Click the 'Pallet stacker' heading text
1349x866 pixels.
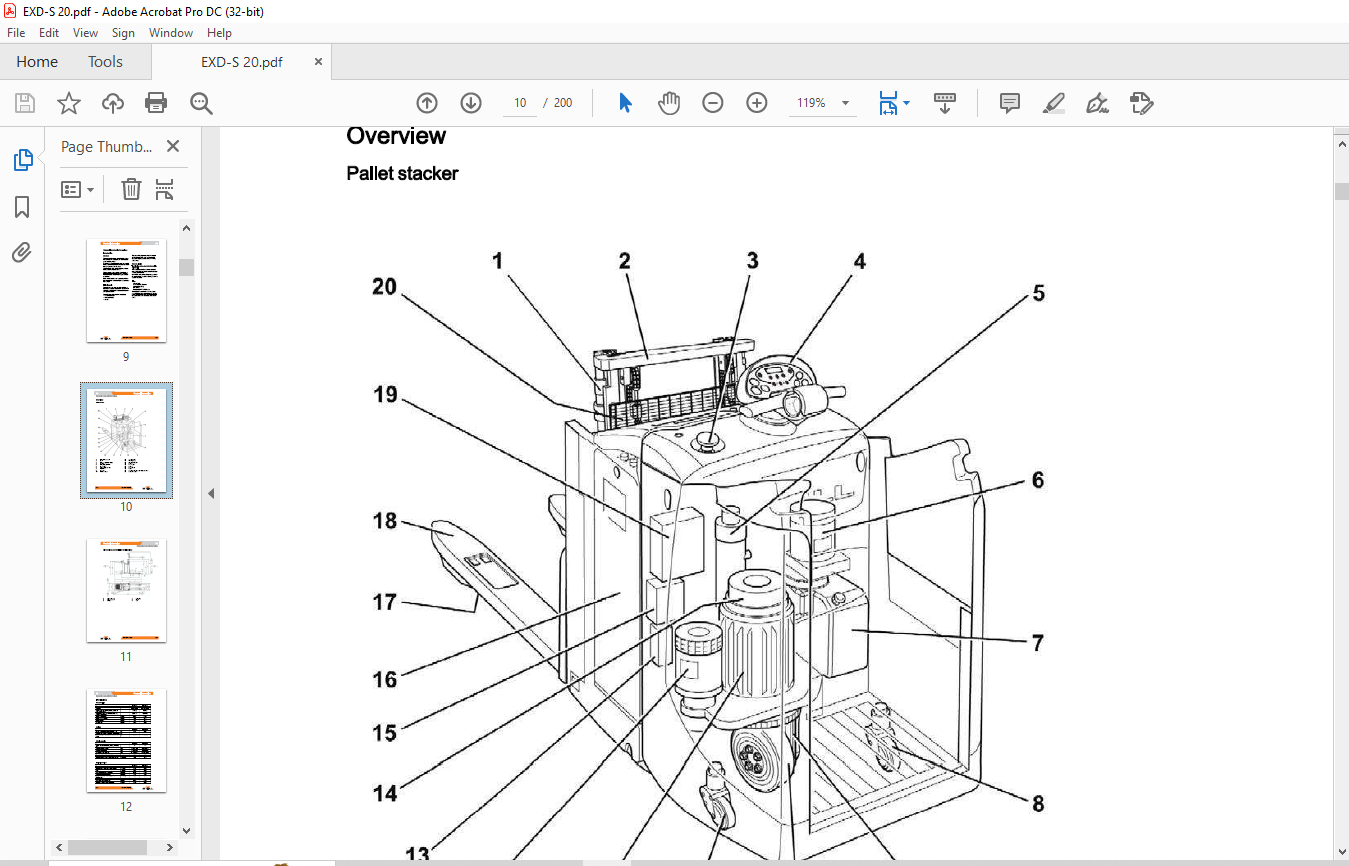click(x=402, y=173)
